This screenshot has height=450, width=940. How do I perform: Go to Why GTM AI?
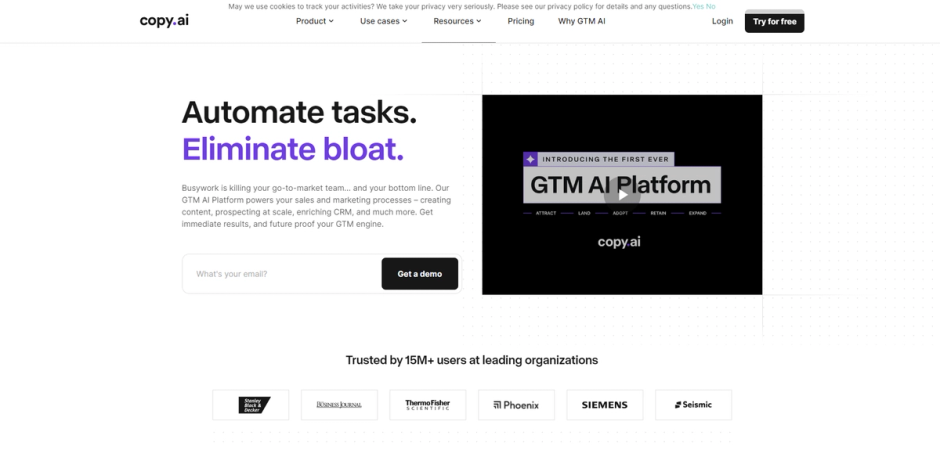coord(582,21)
